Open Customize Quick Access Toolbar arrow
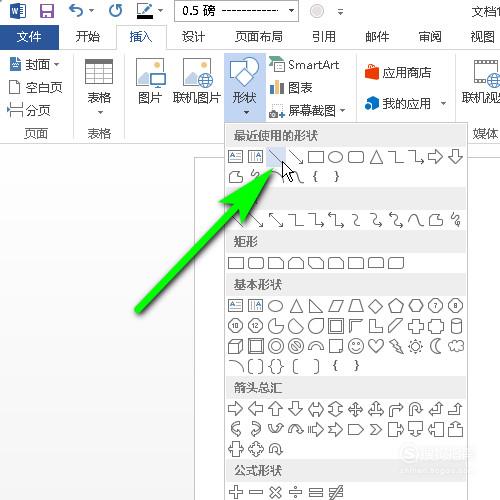Image resolution: width=500 pixels, height=500 pixels. (340, 12)
